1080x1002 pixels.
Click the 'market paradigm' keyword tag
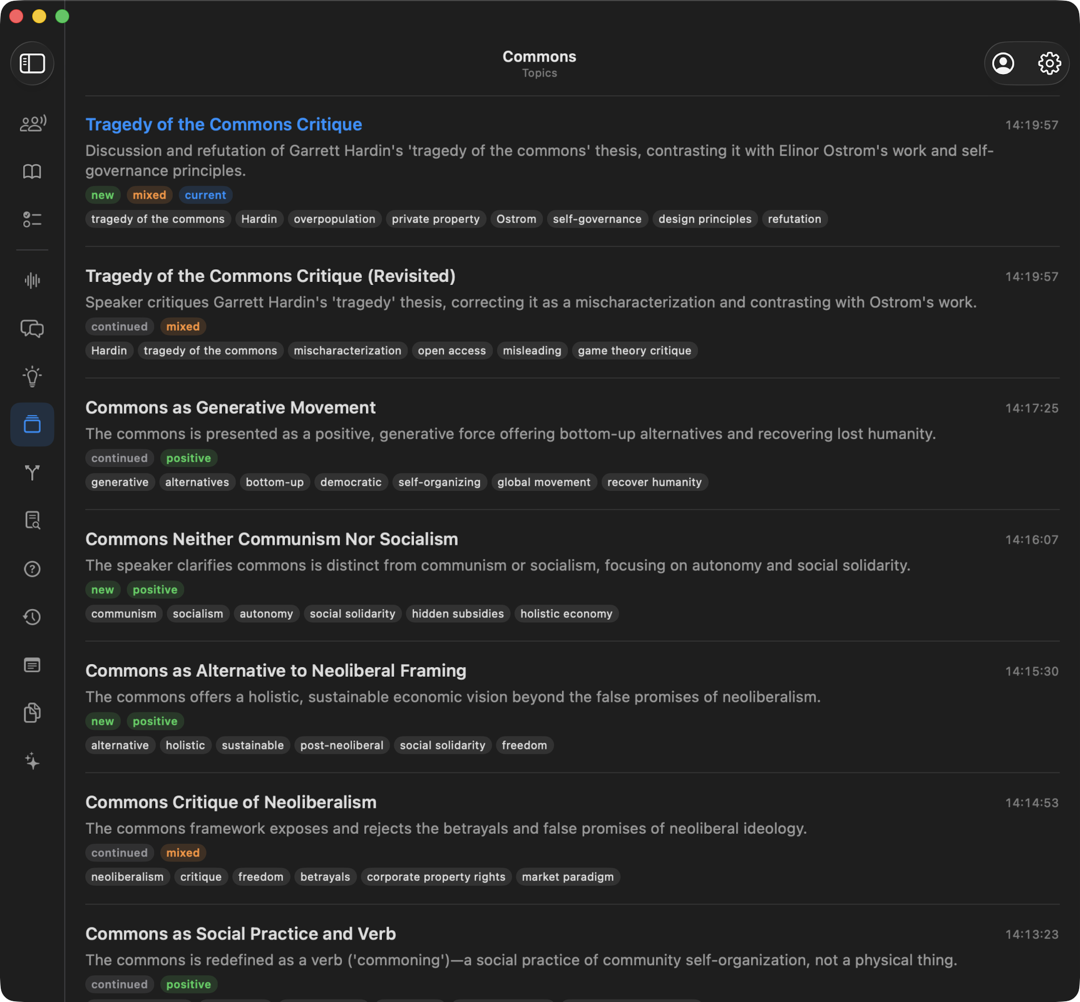(568, 877)
